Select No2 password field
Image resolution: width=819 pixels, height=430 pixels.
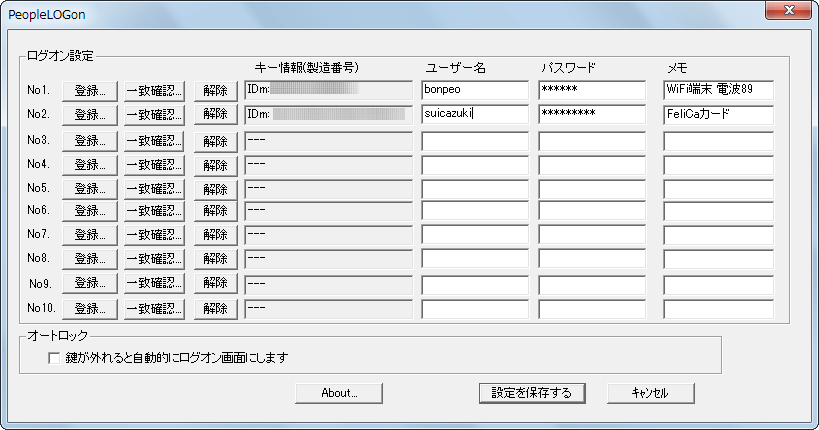[x=592, y=114]
